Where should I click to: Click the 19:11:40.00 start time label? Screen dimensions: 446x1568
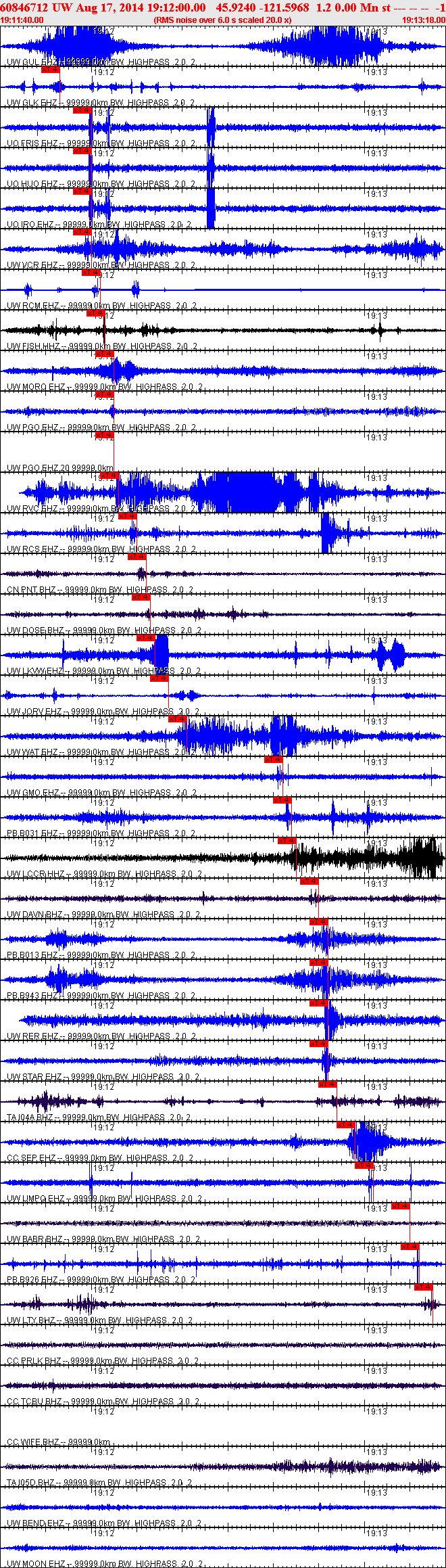(x=22, y=20)
